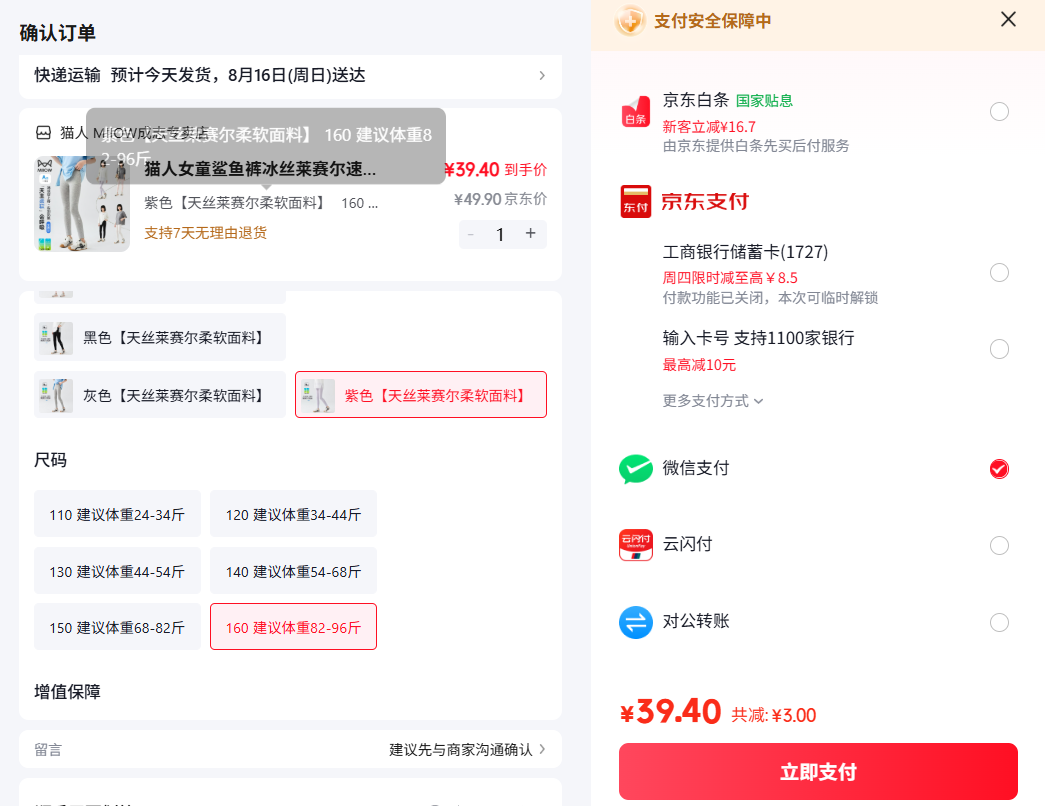The image size is (1045, 806).
Task: Choose 灰色【天丝莱赛尔柔软面料】 color option
Action: point(160,395)
